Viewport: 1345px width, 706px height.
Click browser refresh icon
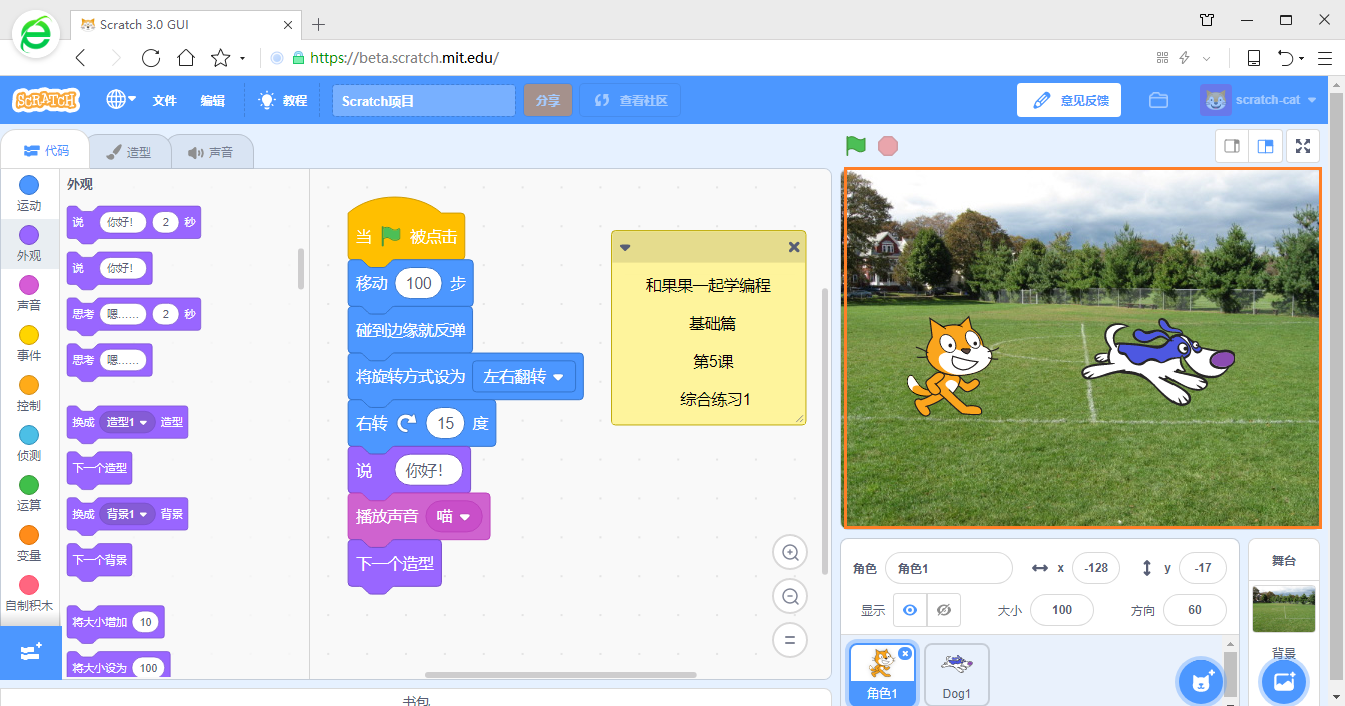(150, 58)
